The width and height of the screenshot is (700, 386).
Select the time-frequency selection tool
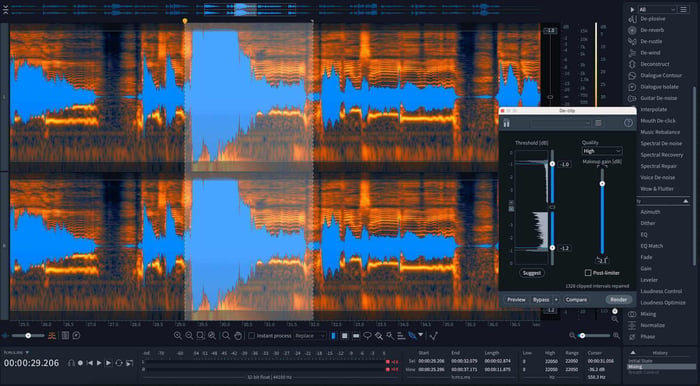(x=345, y=336)
